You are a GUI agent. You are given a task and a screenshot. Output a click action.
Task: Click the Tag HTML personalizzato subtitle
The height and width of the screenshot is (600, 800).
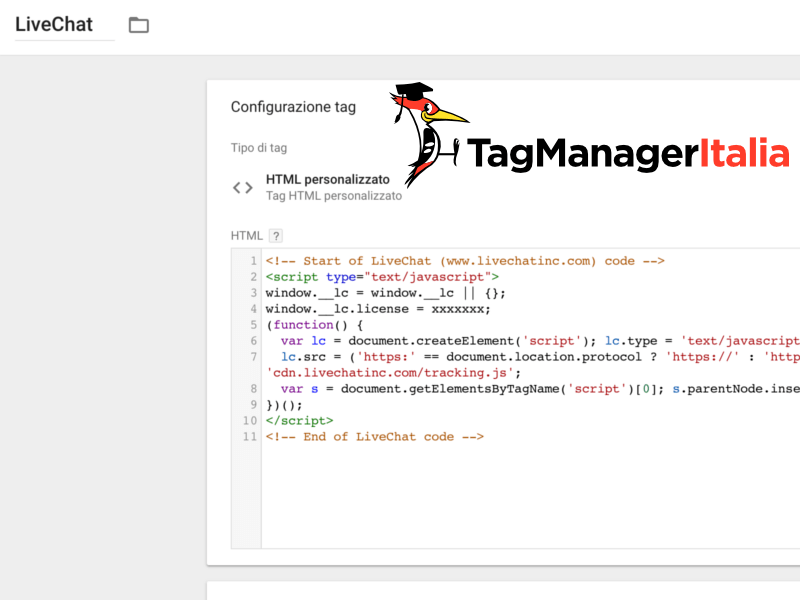(334, 196)
